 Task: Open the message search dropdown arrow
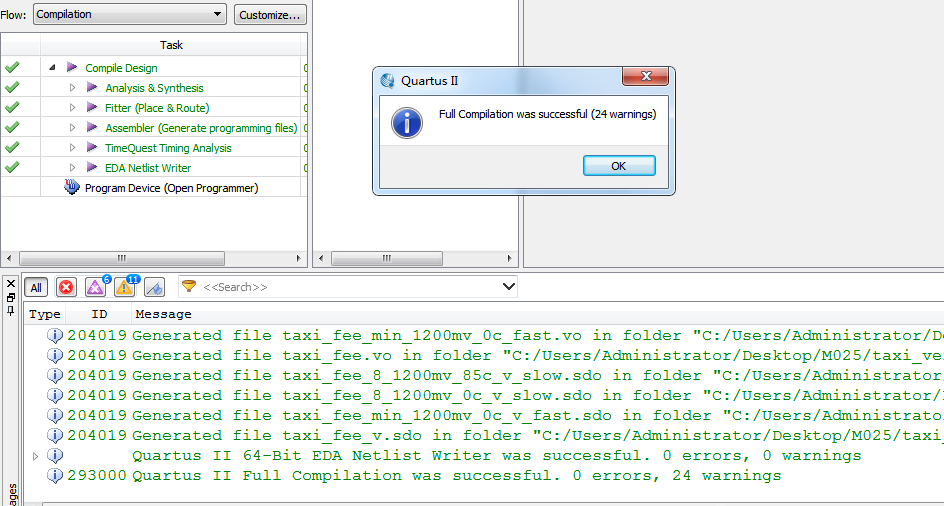coord(508,287)
